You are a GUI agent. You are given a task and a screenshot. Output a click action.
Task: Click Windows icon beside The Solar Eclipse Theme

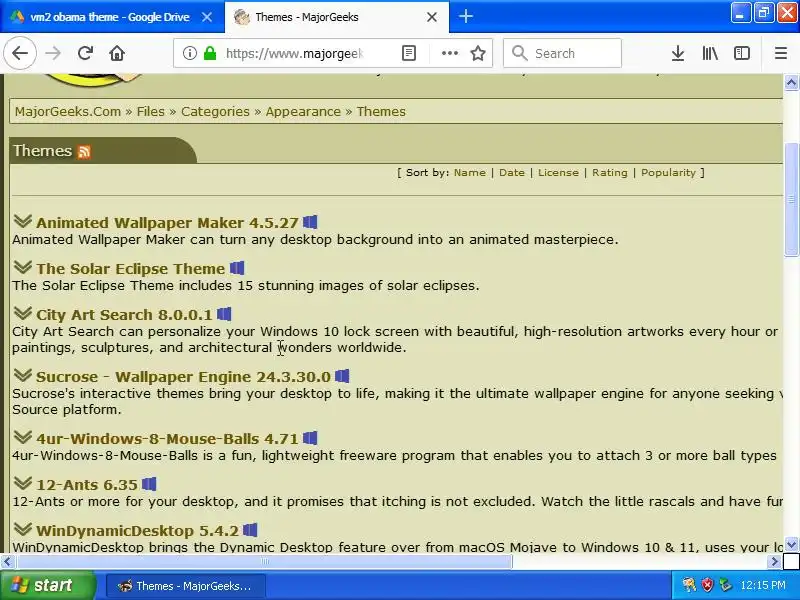click(237, 268)
